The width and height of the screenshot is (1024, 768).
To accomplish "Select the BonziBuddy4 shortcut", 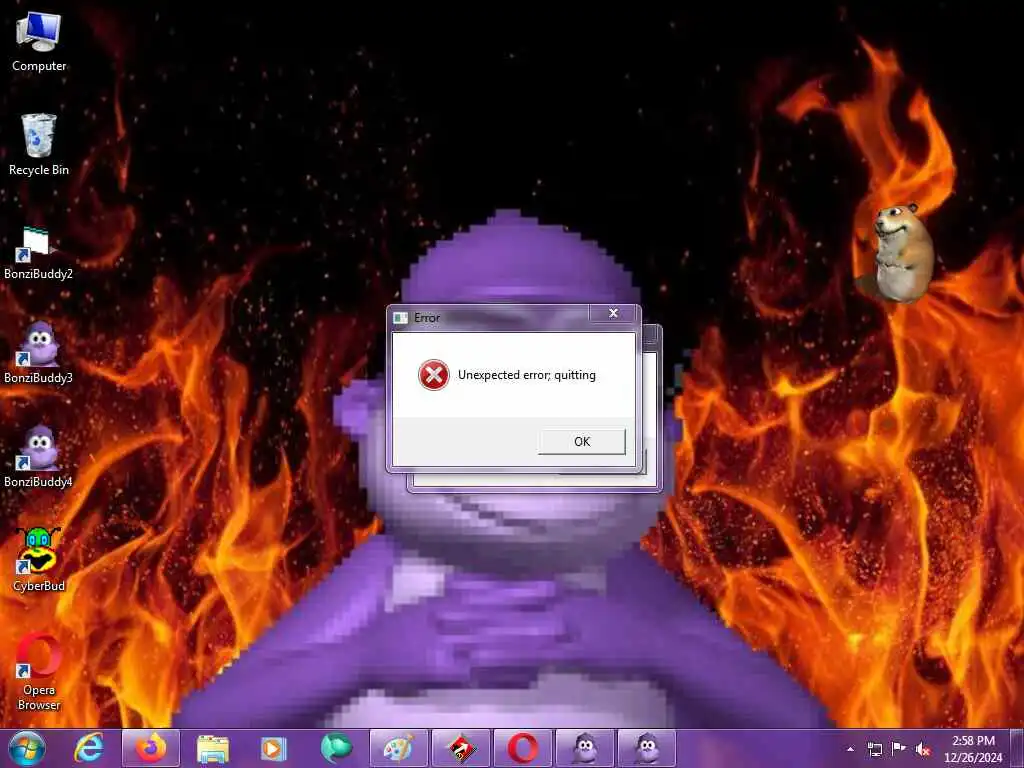I will pyautogui.click(x=38, y=456).
